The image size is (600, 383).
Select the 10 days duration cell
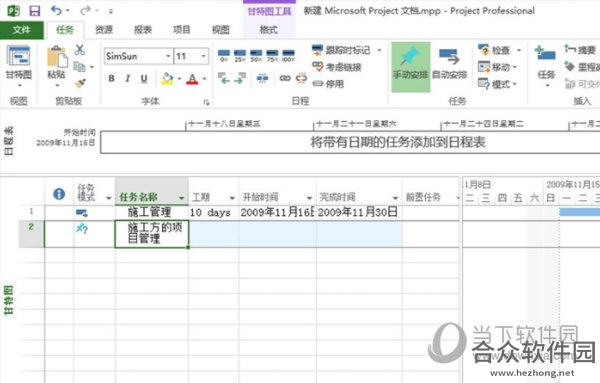(214, 212)
